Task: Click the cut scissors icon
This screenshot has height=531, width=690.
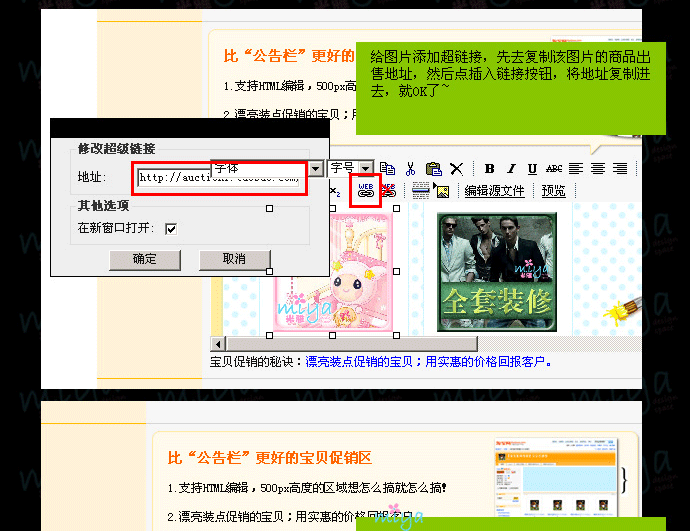Action: coord(411,168)
